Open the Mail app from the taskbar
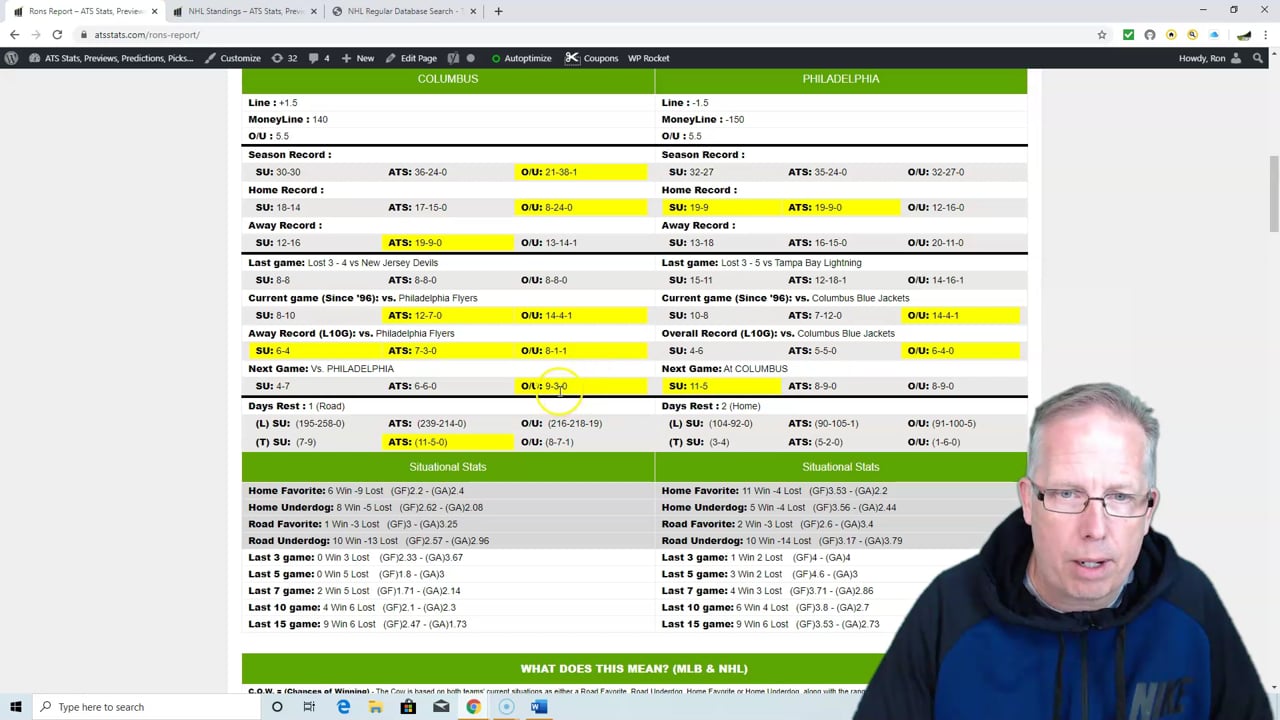The height and width of the screenshot is (720, 1280). pos(441,707)
